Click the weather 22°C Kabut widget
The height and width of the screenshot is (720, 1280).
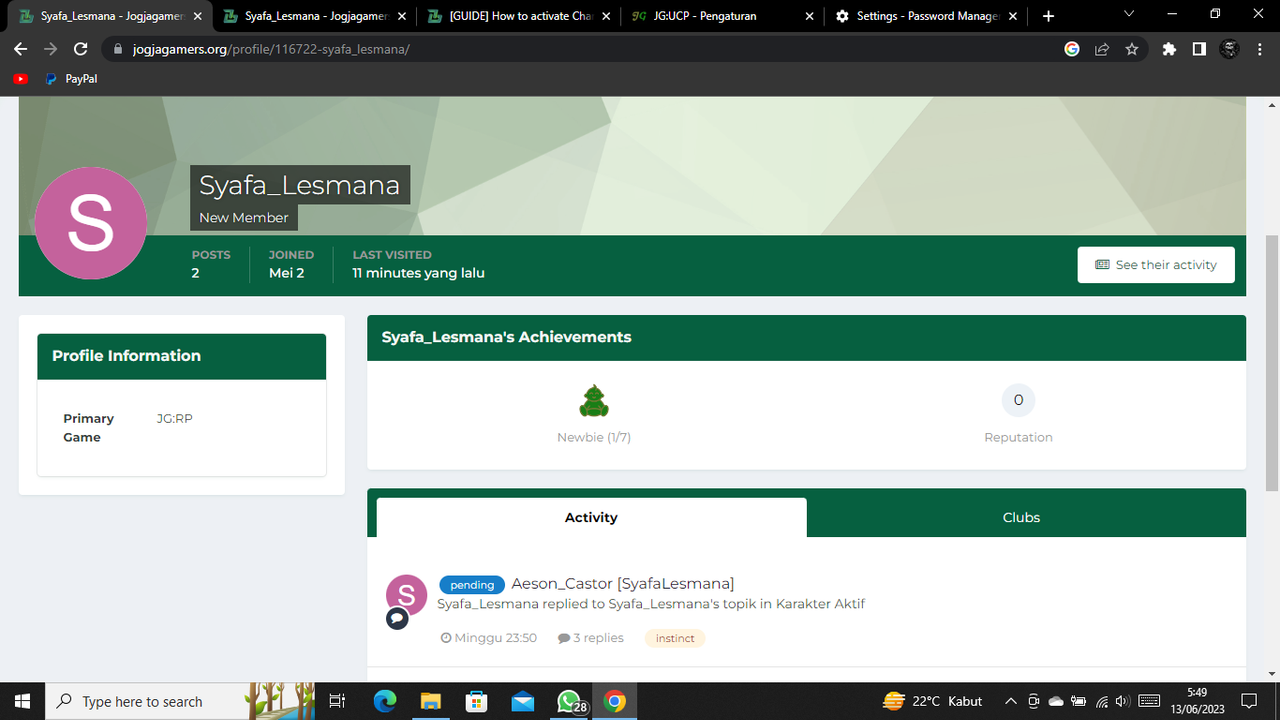click(x=934, y=701)
